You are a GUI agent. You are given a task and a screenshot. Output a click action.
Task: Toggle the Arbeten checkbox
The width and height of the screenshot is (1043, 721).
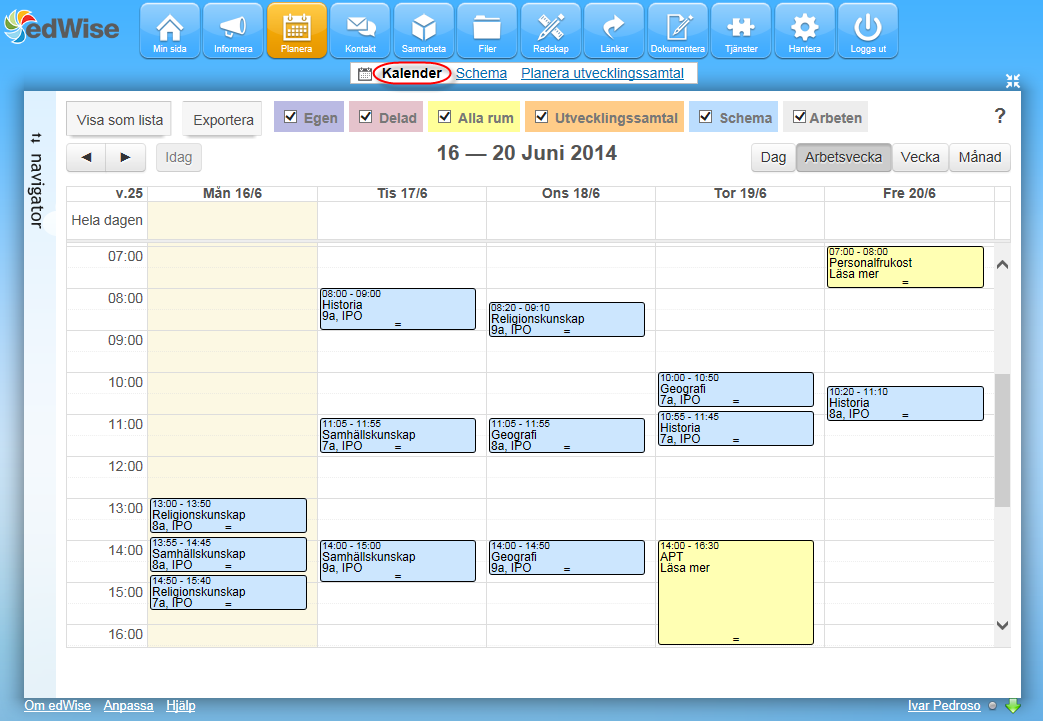(800, 116)
